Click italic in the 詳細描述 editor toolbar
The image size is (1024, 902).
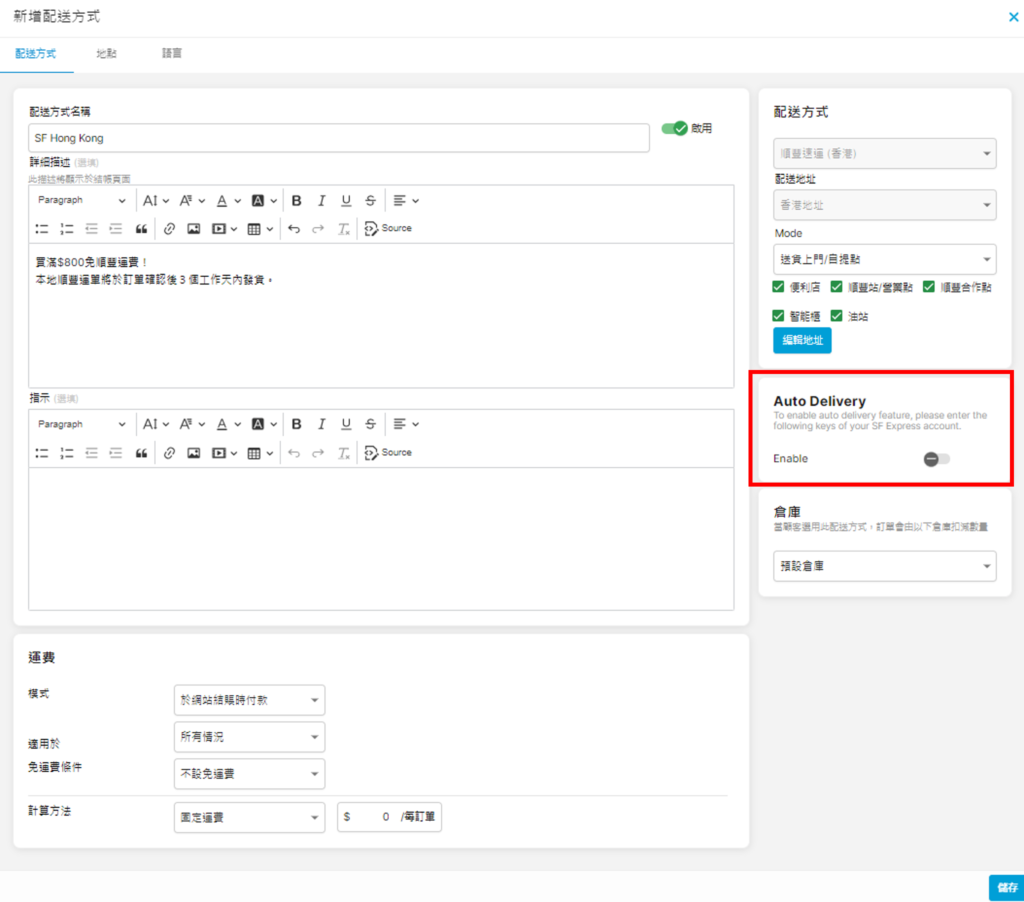click(x=321, y=200)
